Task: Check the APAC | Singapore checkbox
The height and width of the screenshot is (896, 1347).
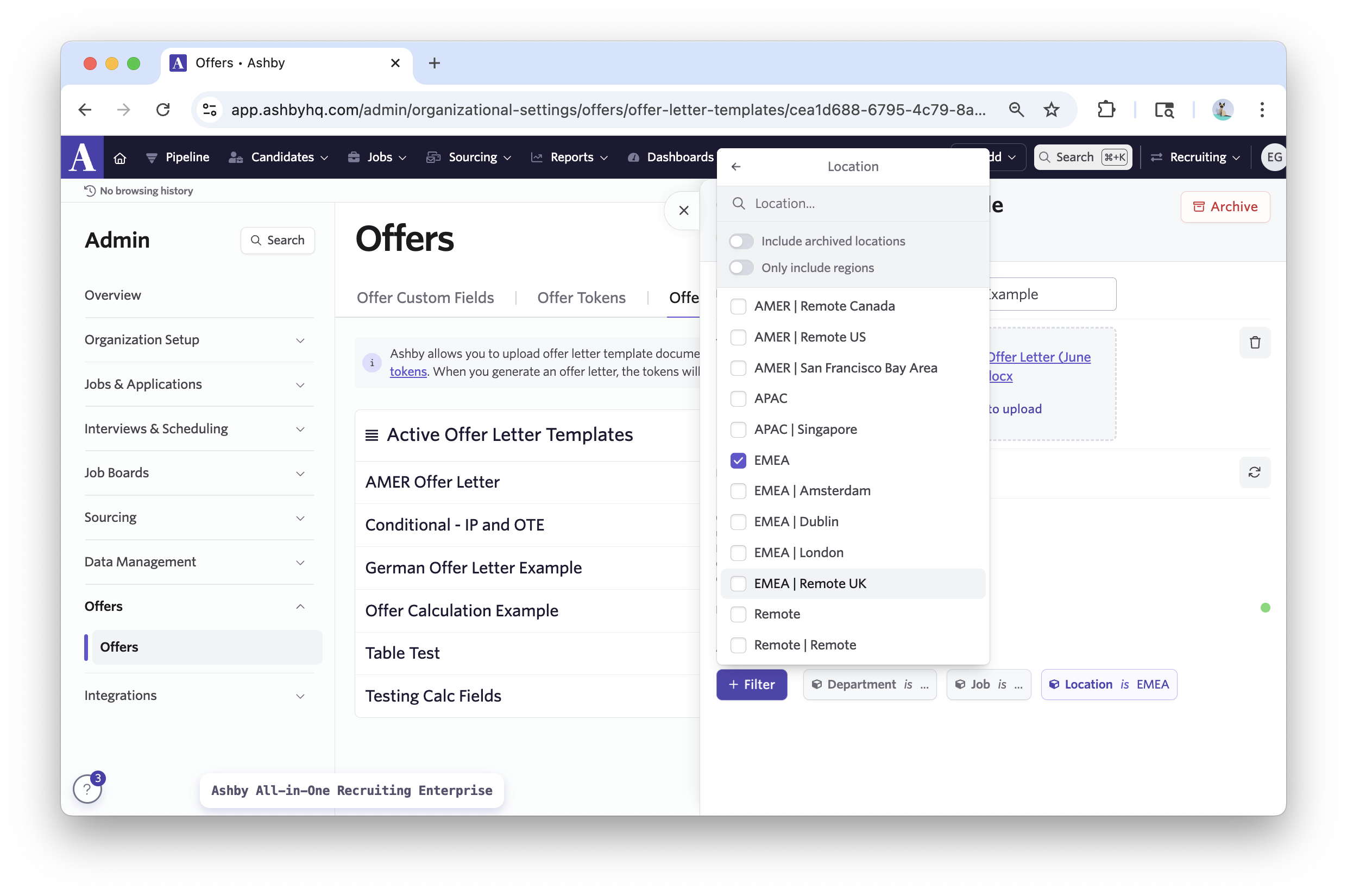Action: coord(738,429)
